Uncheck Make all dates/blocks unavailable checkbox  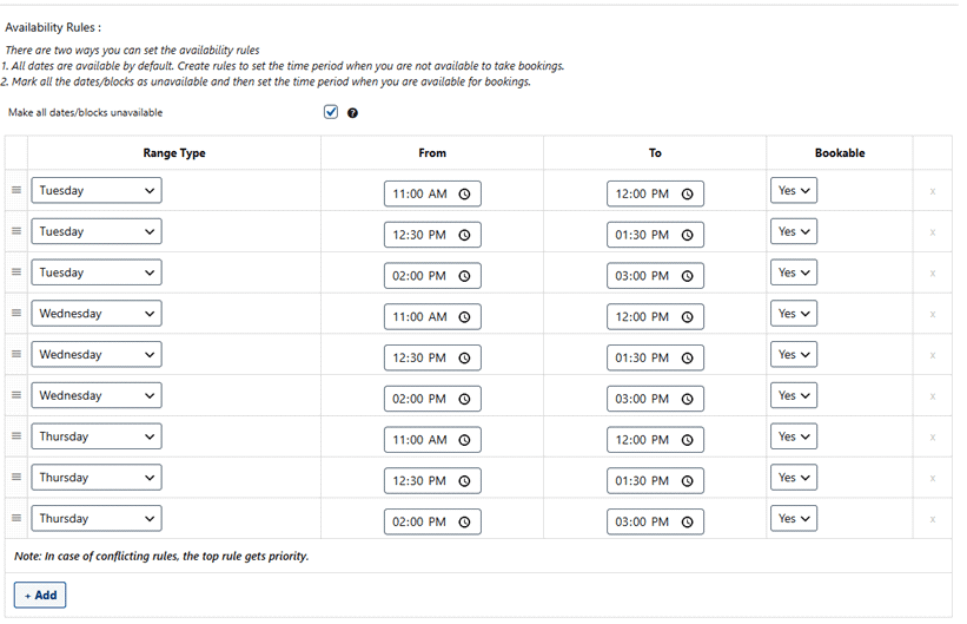[332, 112]
